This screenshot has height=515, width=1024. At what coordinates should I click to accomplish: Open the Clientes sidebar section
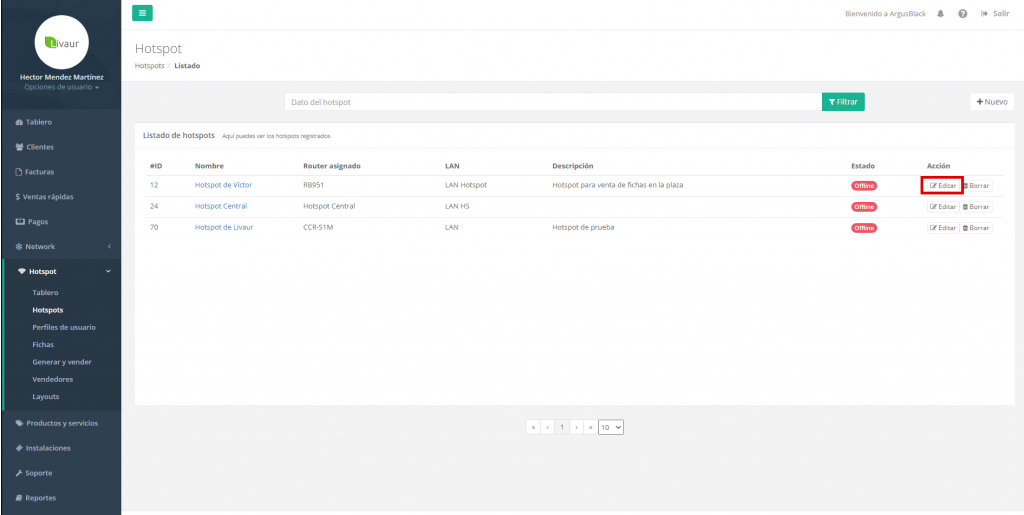pyautogui.click(x=40, y=147)
